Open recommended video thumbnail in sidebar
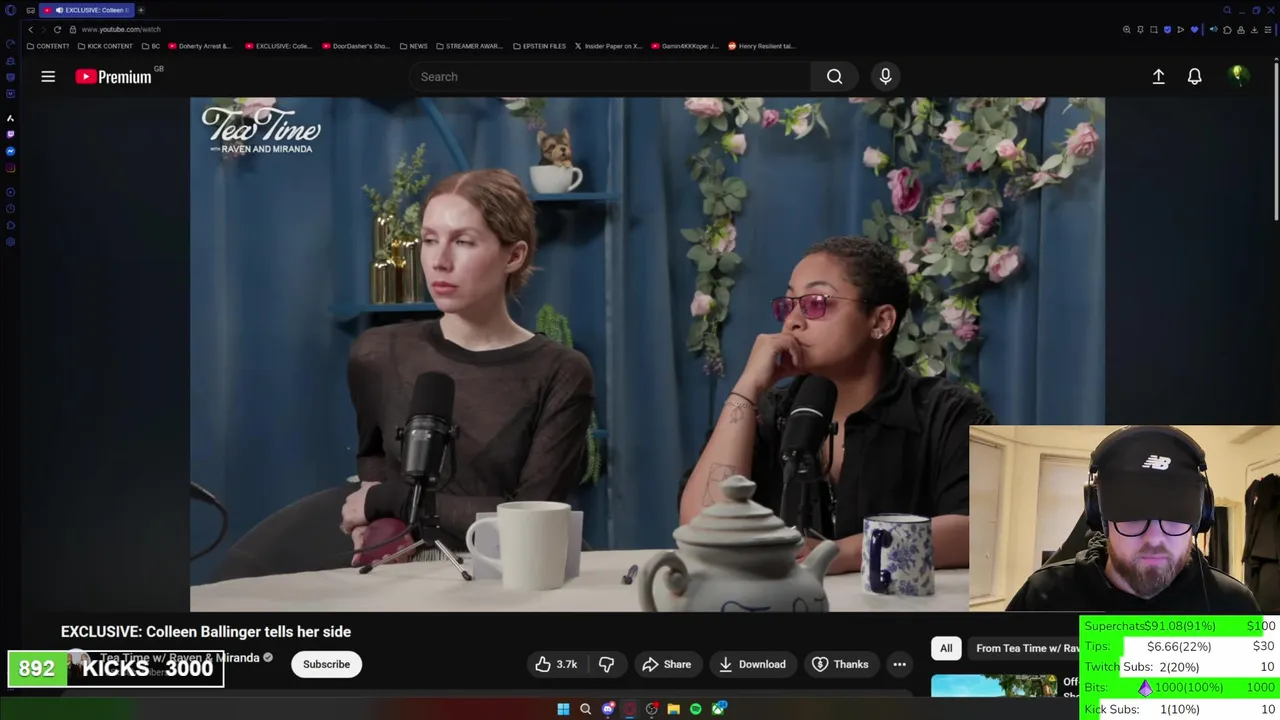 coord(994,686)
